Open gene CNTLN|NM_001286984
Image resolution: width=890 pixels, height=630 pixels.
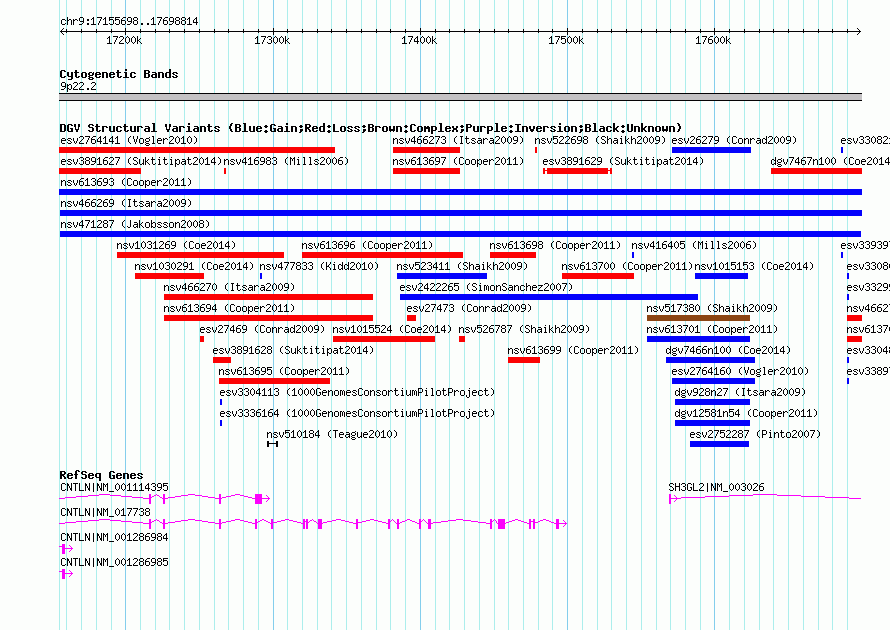66,549
